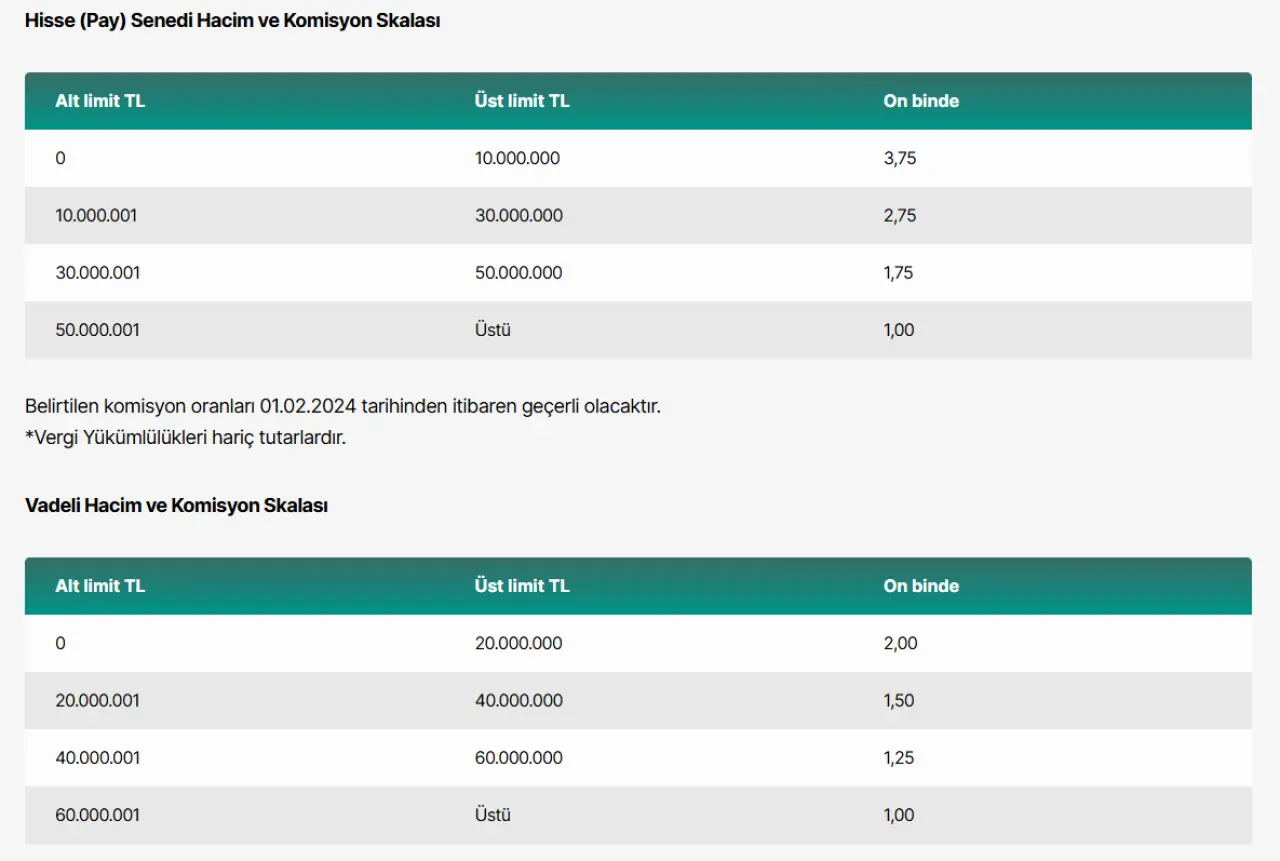Click the 3,75 commission rate cell
Screen dimensions: 1280x861
click(900, 158)
